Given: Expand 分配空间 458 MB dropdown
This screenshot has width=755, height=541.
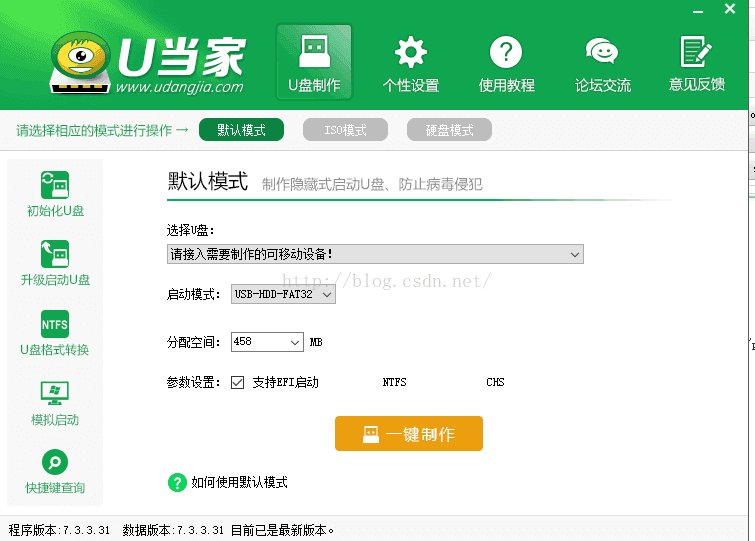Looking at the screenshot, I should tap(267, 342).
